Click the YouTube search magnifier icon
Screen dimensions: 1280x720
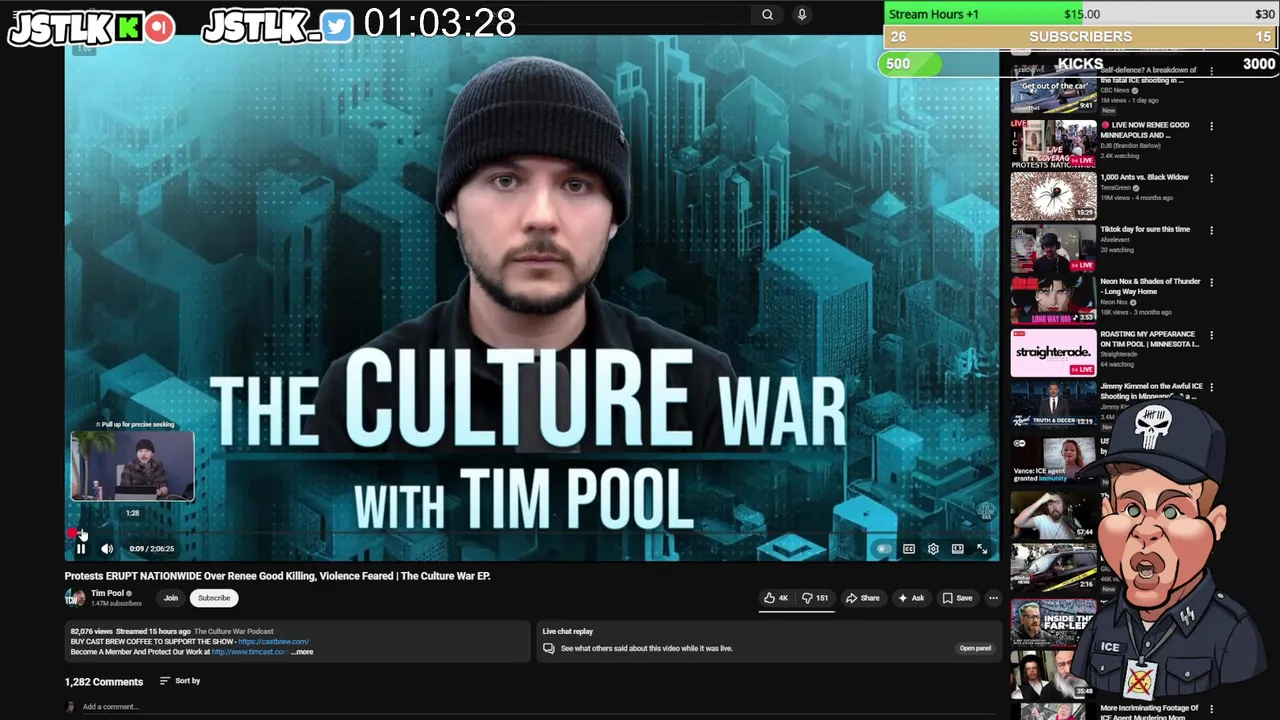767,14
